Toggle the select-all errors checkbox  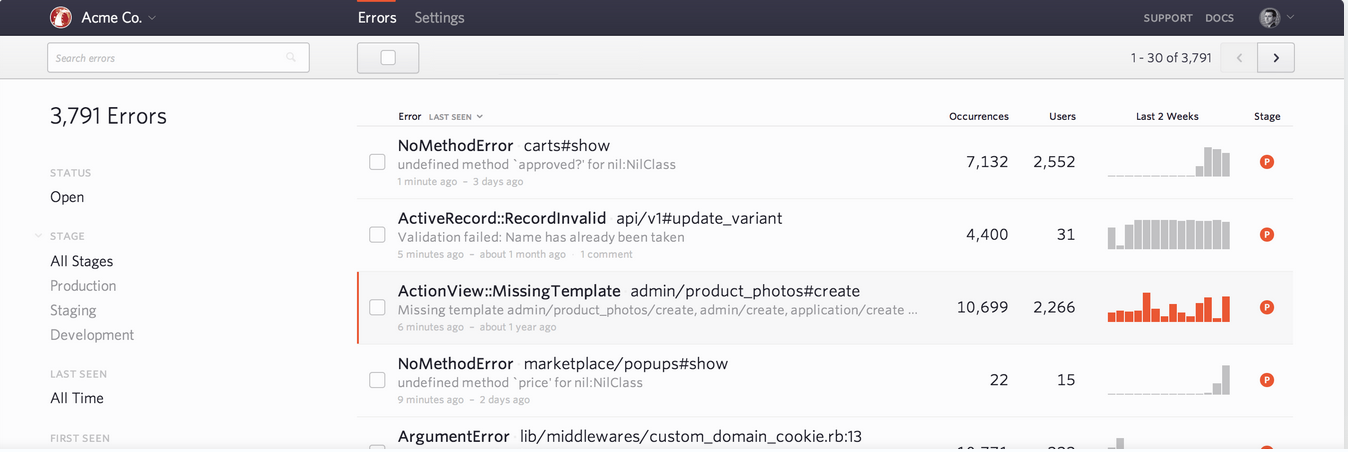point(388,58)
